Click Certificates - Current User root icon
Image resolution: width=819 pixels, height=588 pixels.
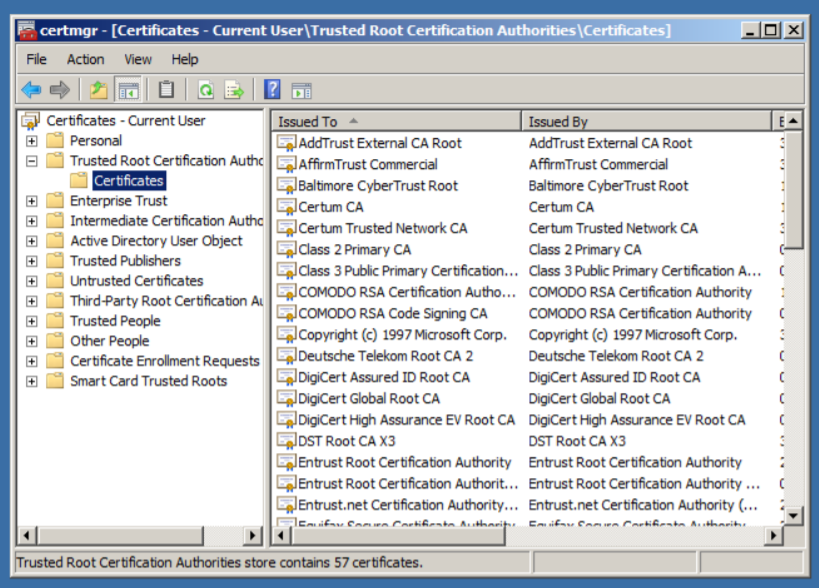coord(30,121)
